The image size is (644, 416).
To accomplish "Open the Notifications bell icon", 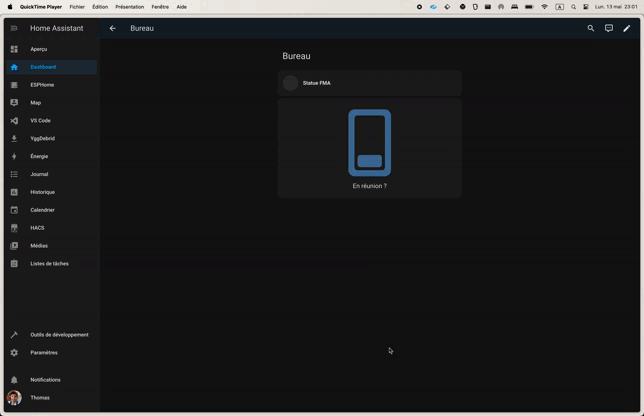I will (14, 380).
